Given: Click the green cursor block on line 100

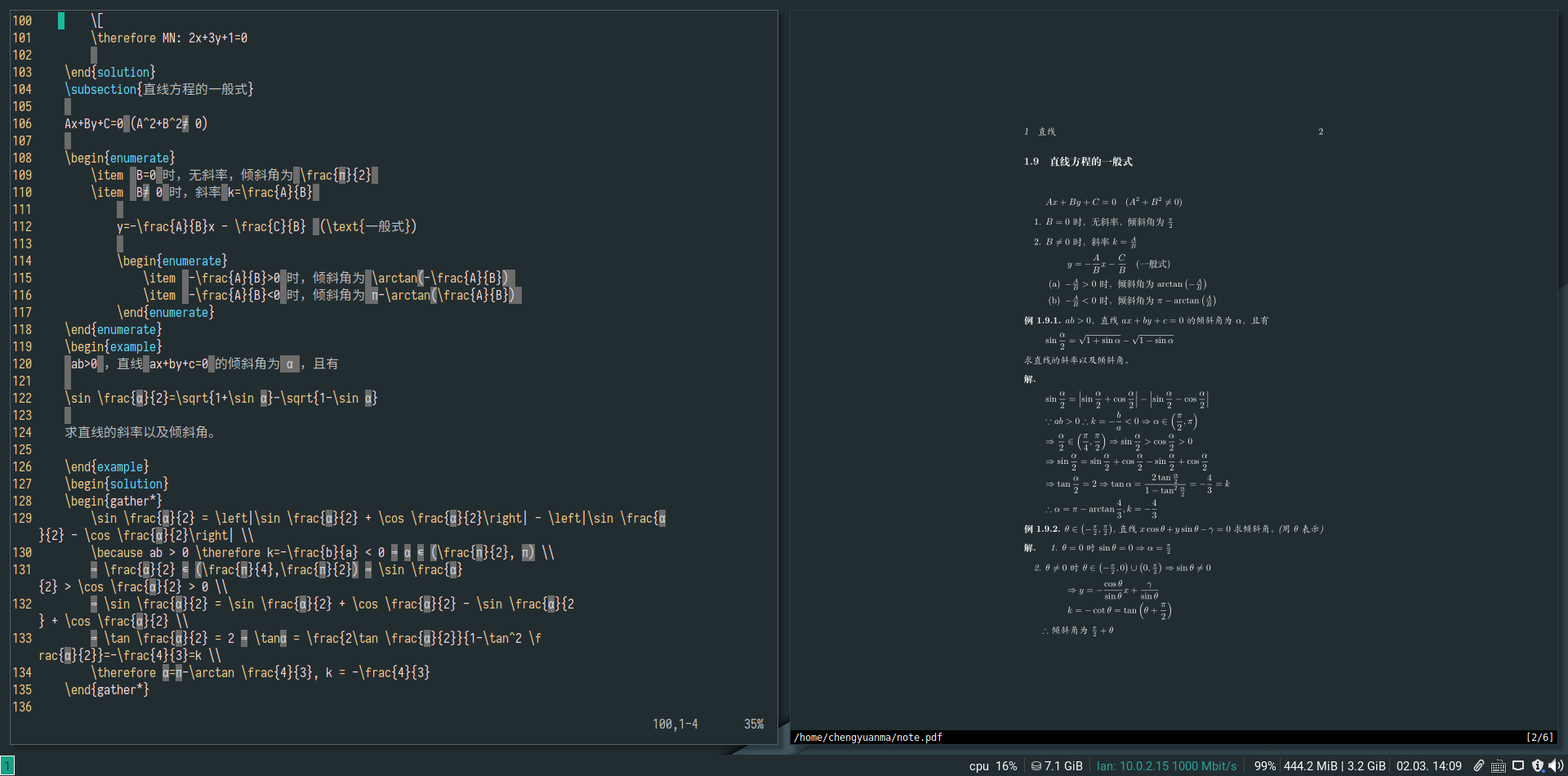Looking at the screenshot, I should click(x=61, y=20).
